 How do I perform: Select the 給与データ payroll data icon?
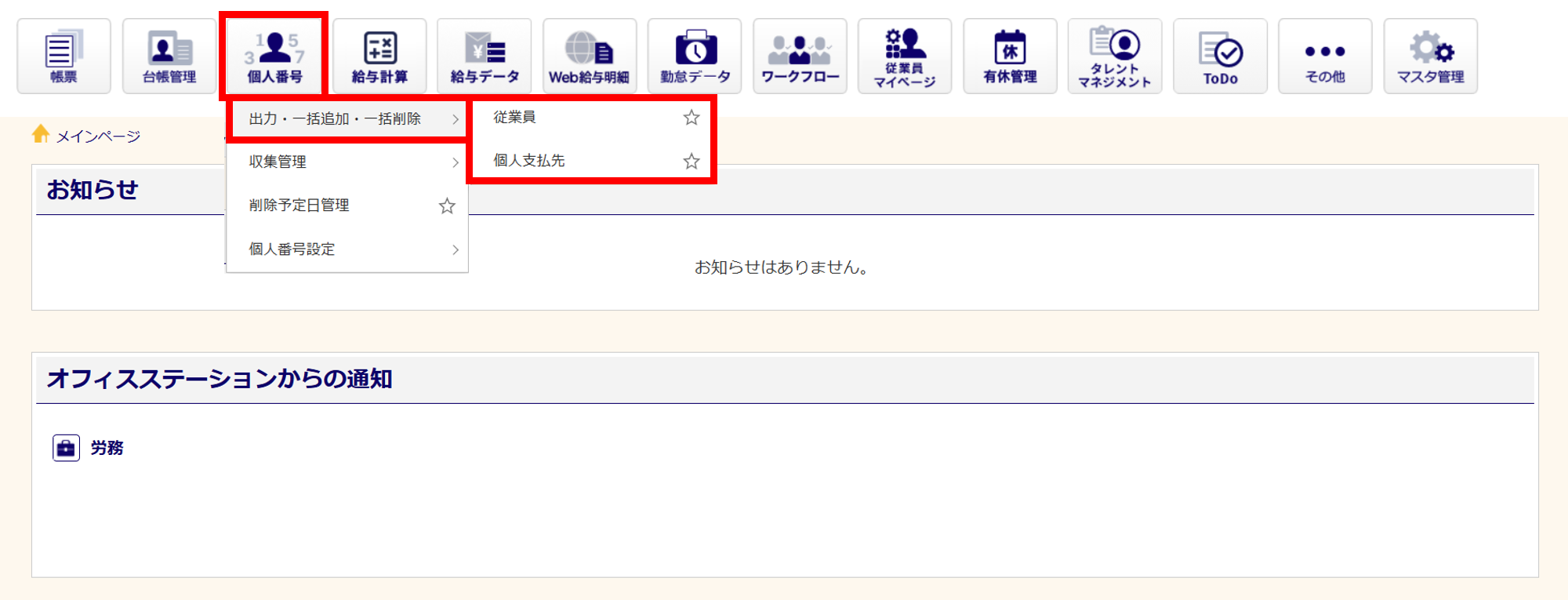[x=485, y=56]
